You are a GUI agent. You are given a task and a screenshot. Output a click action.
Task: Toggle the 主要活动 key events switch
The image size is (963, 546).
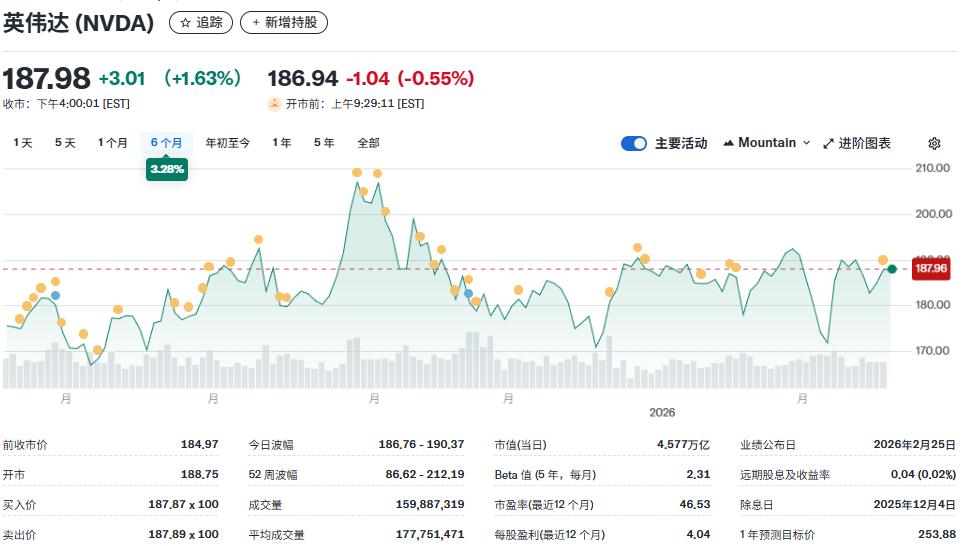pos(634,143)
